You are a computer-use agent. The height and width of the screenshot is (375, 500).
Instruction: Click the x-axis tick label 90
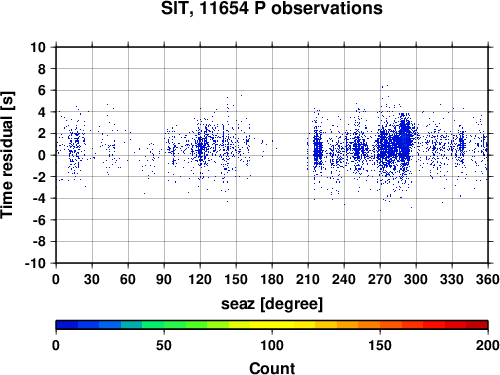point(164,279)
